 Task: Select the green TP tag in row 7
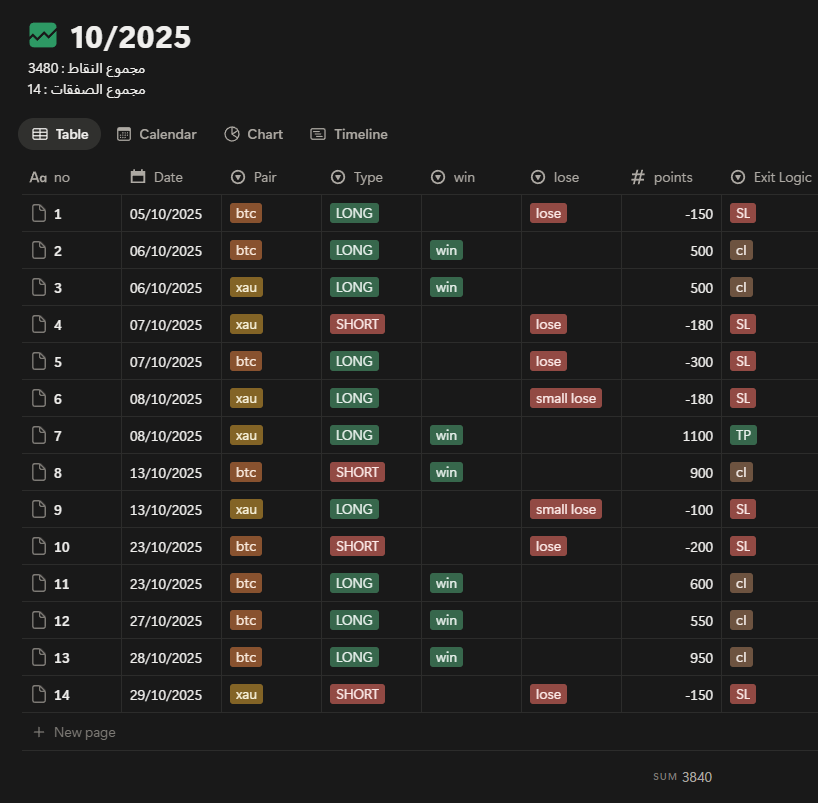[x=742, y=435]
